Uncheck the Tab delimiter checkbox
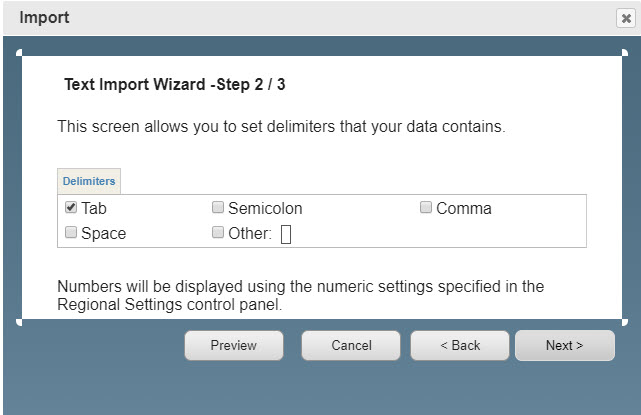 (71, 207)
